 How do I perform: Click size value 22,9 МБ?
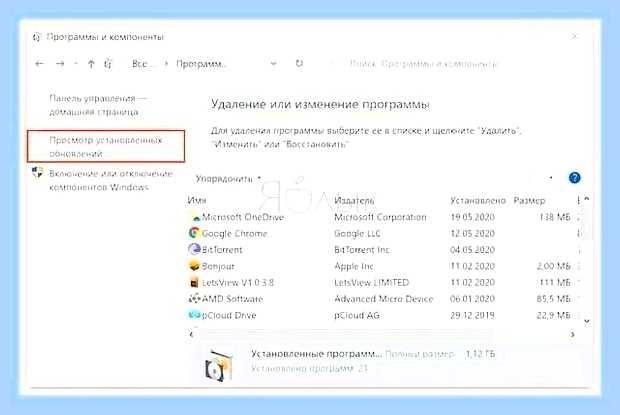[554, 315]
